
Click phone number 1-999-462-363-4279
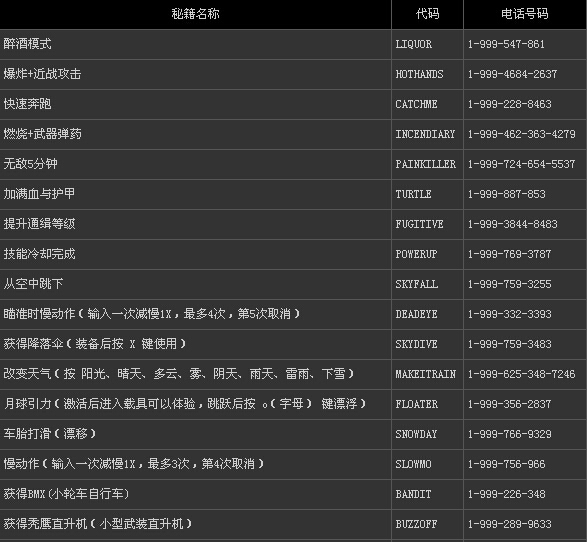[x=521, y=134]
